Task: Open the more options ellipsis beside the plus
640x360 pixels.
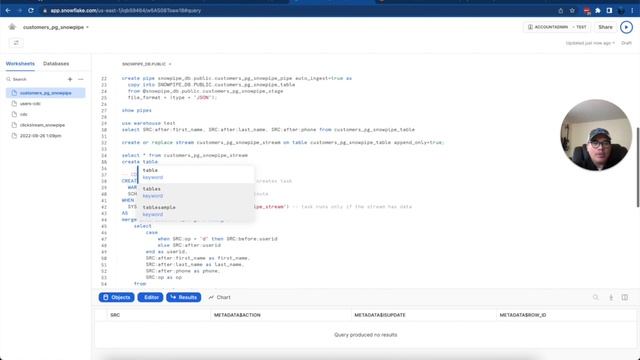Action: tap(81, 79)
